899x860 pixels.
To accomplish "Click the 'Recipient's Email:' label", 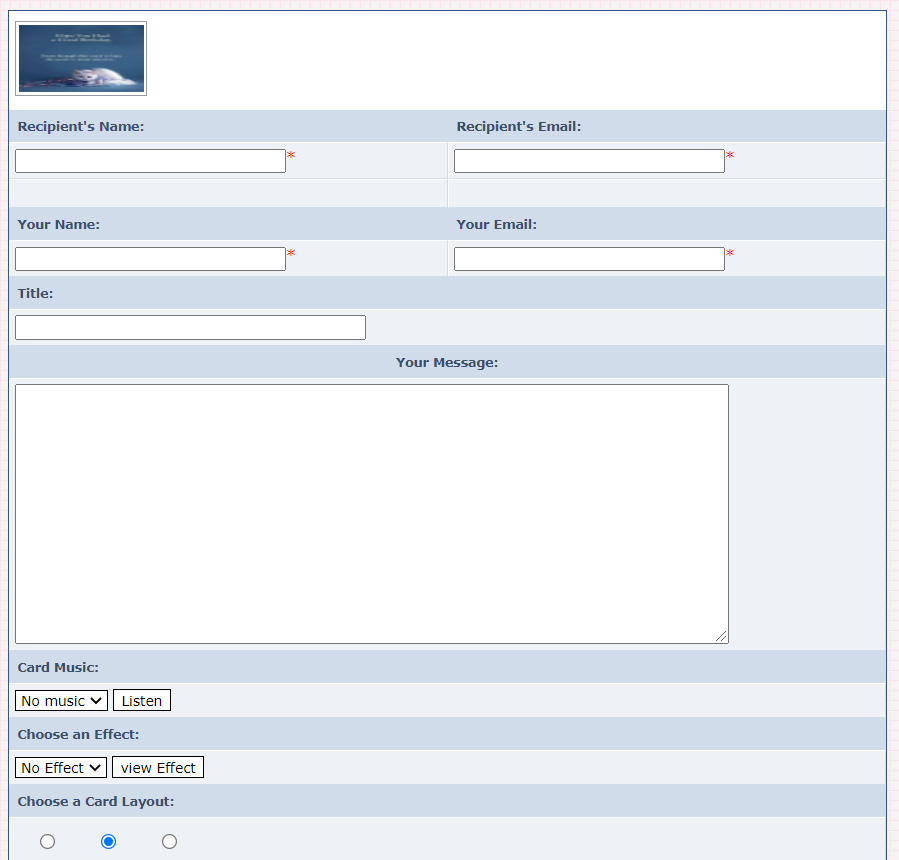I will click(x=519, y=127).
